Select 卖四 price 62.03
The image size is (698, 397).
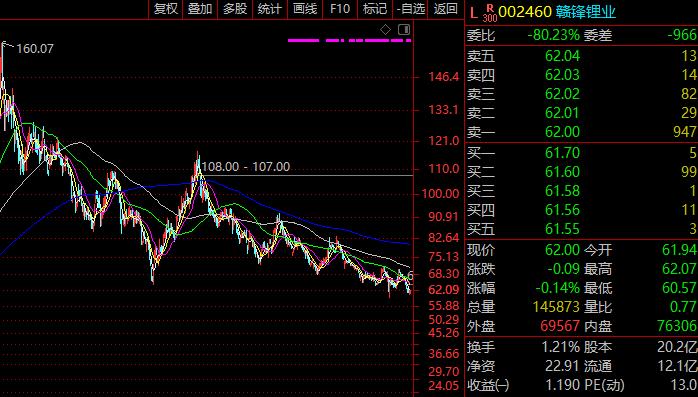pos(562,75)
